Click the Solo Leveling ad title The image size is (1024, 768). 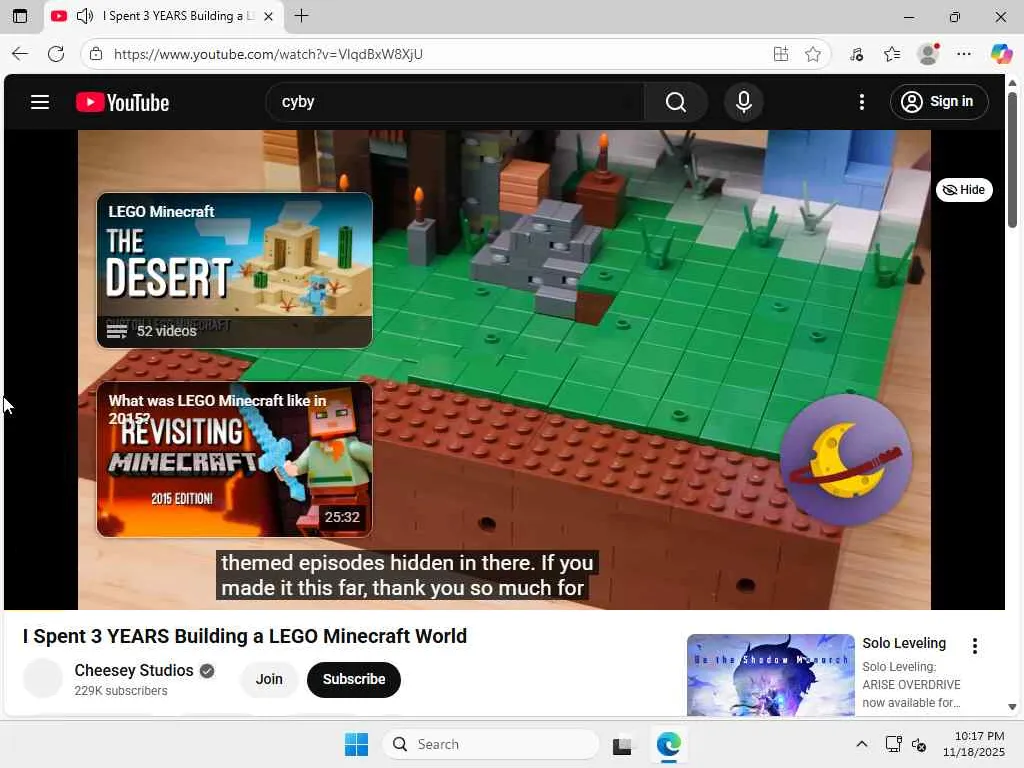(x=904, y=643)
